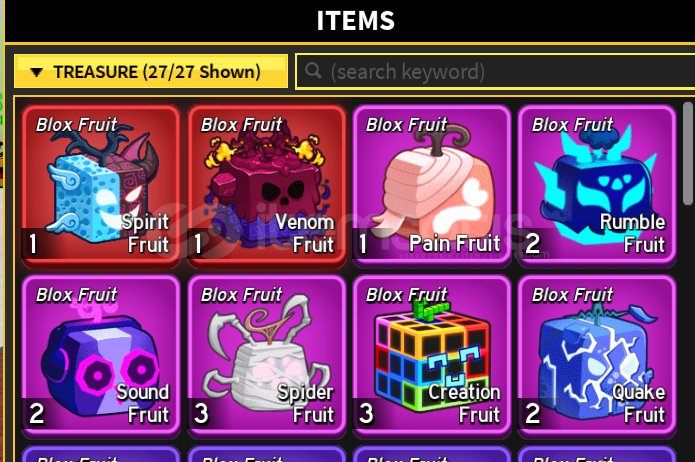
Task: Focus the search keyword field
Action: click(x=495, y=71)
